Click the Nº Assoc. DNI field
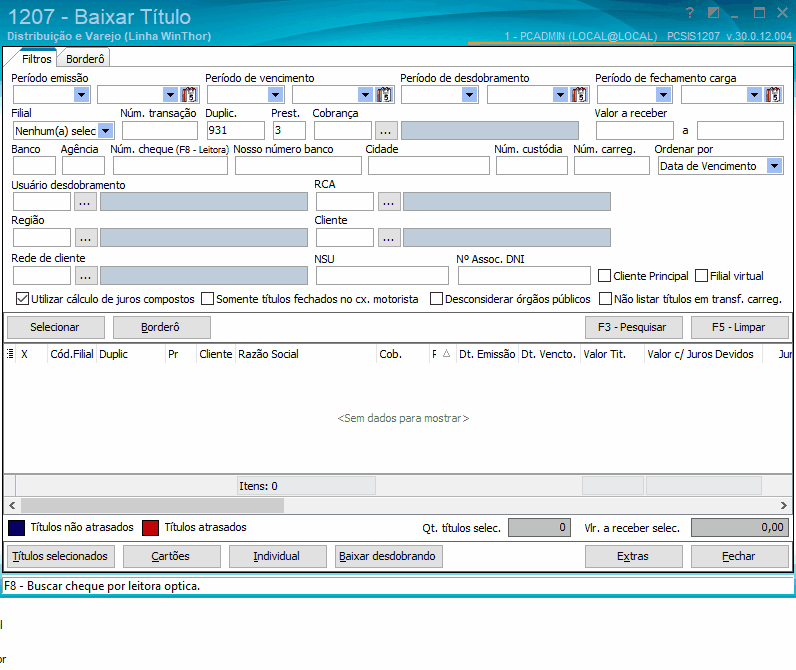Viewport: 796px width, 670px height. click(x=524, y=276)
